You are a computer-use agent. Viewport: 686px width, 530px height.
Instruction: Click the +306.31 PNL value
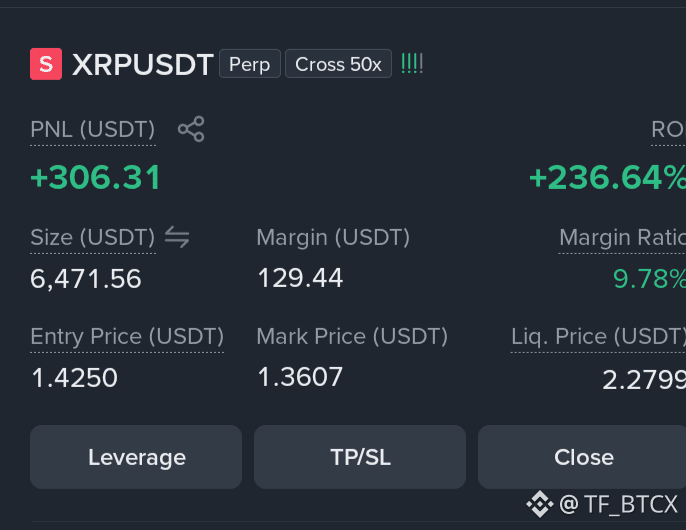pos(96,178)
